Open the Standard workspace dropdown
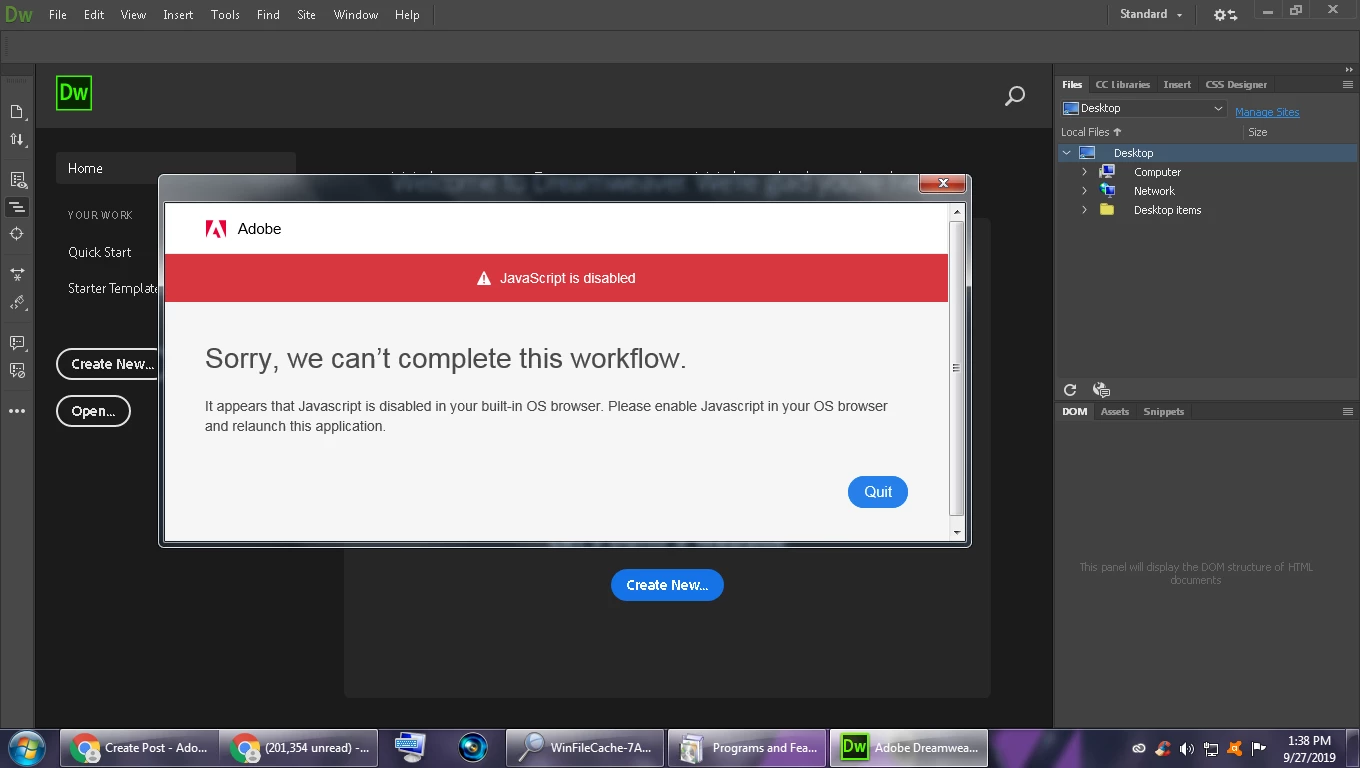Viewport: 1360px width, 768px height. (1151, 15)
